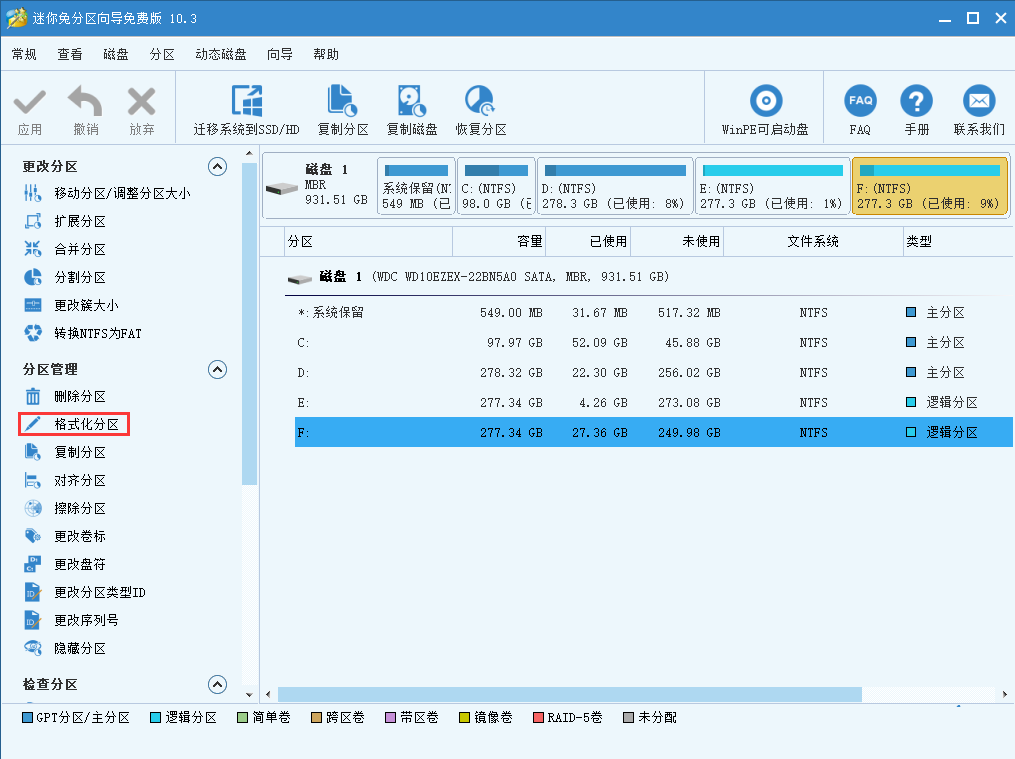
Task: Sort by the 已使用 column header
Action: click(588, 241)
